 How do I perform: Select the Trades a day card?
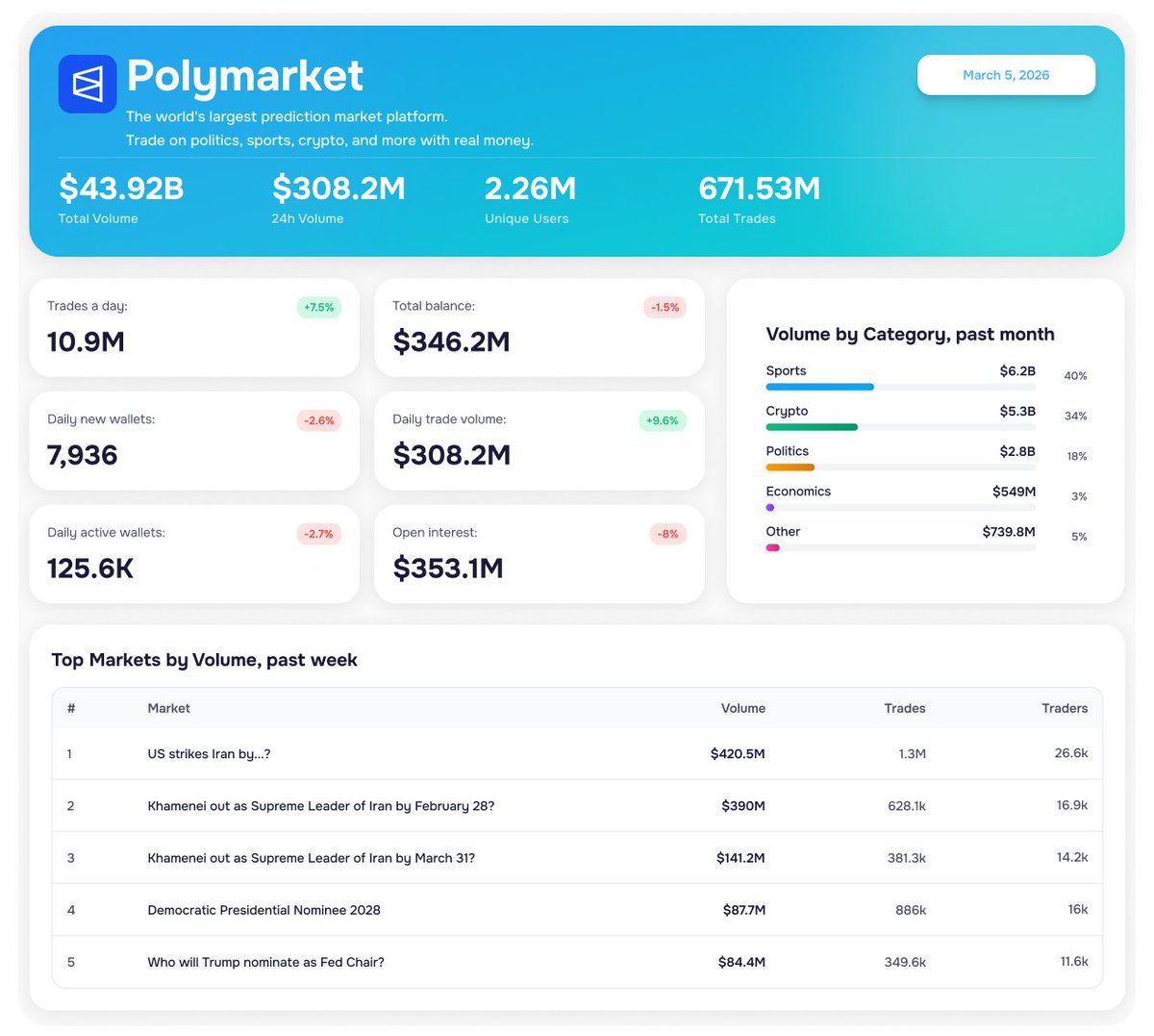(194, 327)
